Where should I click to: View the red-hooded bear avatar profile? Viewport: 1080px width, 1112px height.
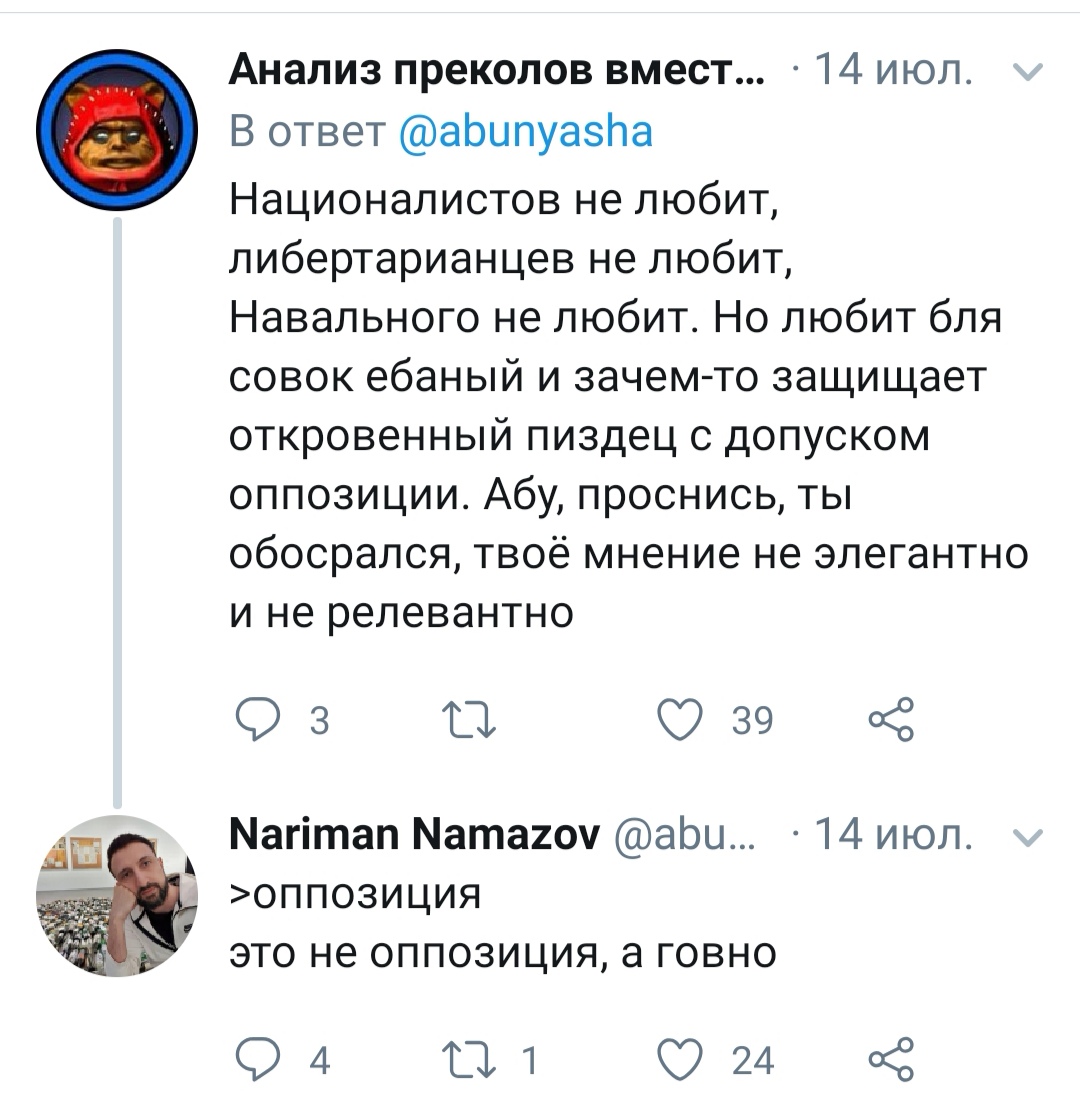pos(118,130)
